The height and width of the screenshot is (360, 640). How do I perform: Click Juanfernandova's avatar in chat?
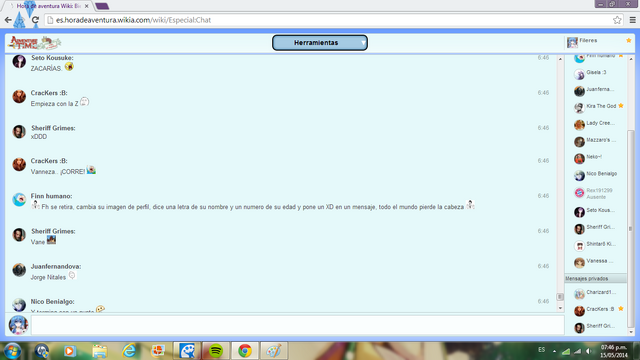tap(19, 270)
